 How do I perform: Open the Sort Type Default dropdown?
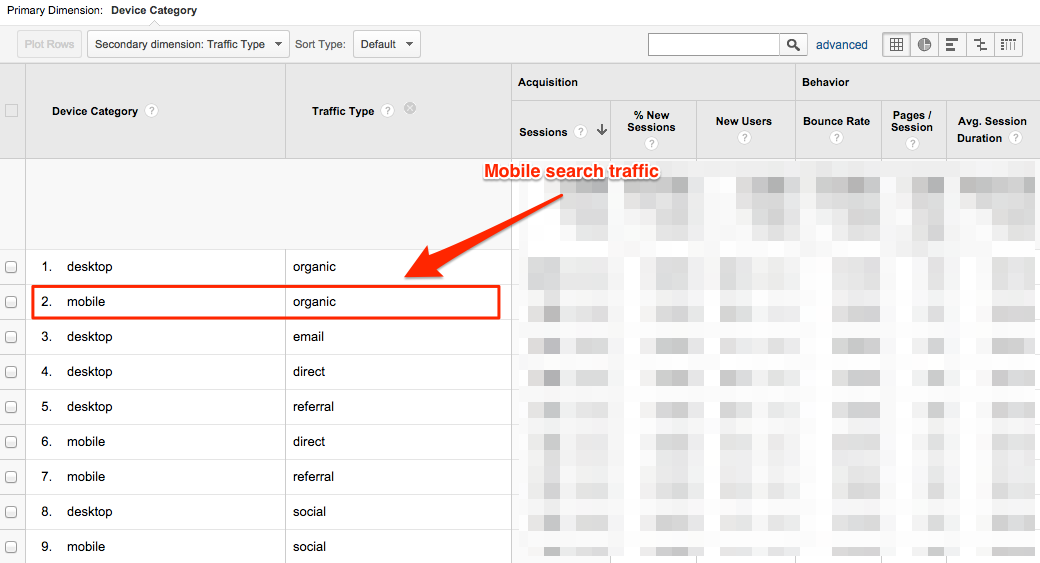point(387,44)
